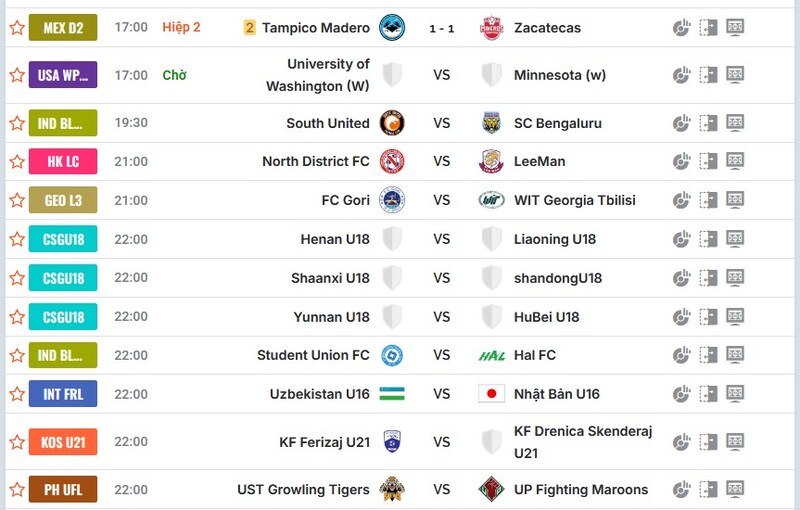Viewport: 800px width, 510px height.
Task: Open statistics chart icon for Tampico Madero match
Action: click(x=681, y=28)
